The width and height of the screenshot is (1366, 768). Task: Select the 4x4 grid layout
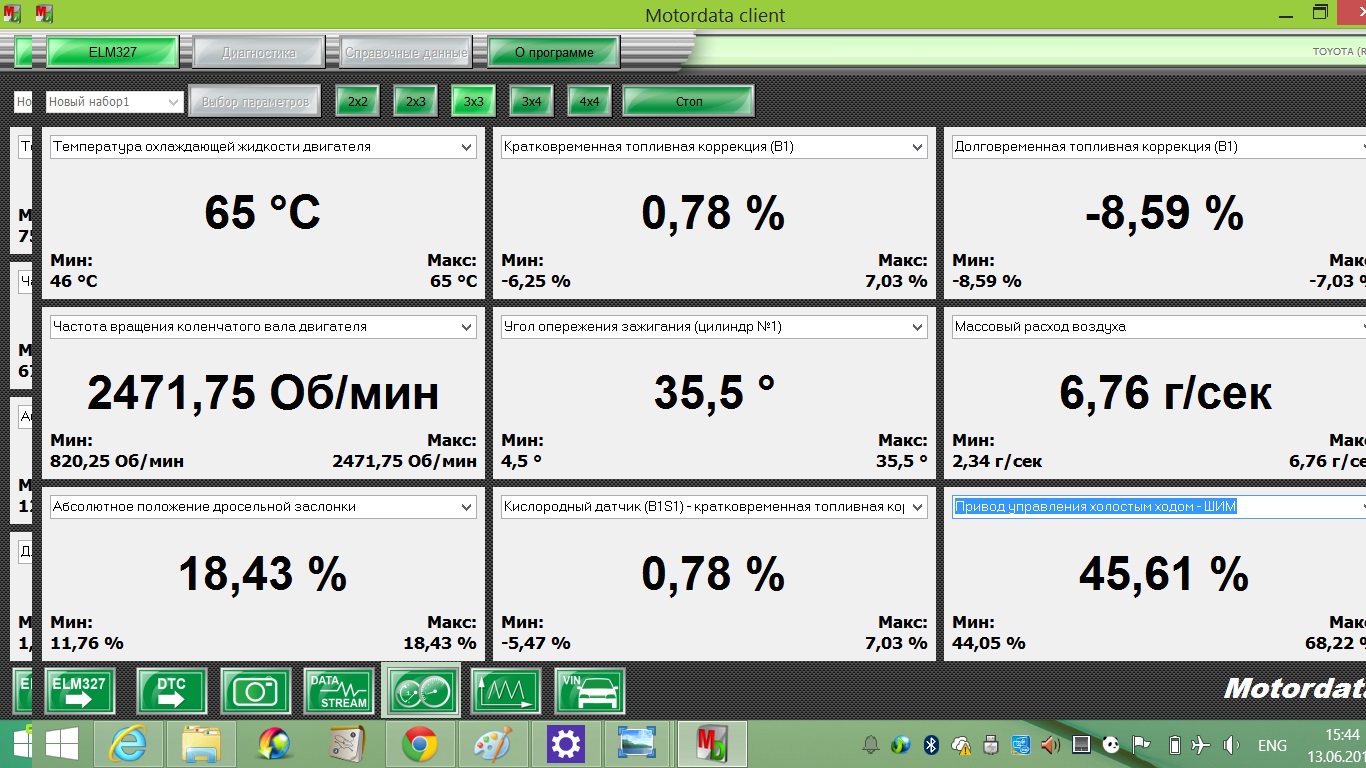(590, 101)
